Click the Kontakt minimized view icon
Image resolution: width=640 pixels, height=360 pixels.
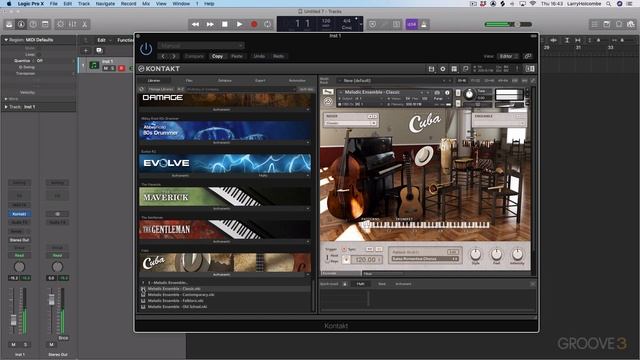[x=465, y=69]
